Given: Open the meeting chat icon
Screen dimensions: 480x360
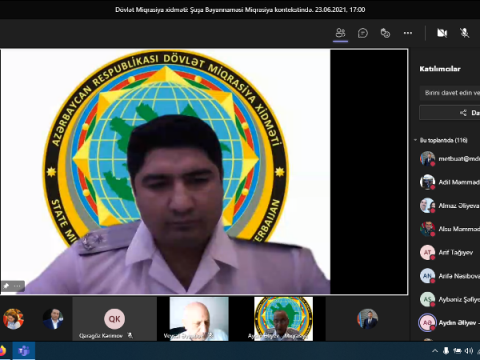Looking at the screenshot, I should pos(363,33).
